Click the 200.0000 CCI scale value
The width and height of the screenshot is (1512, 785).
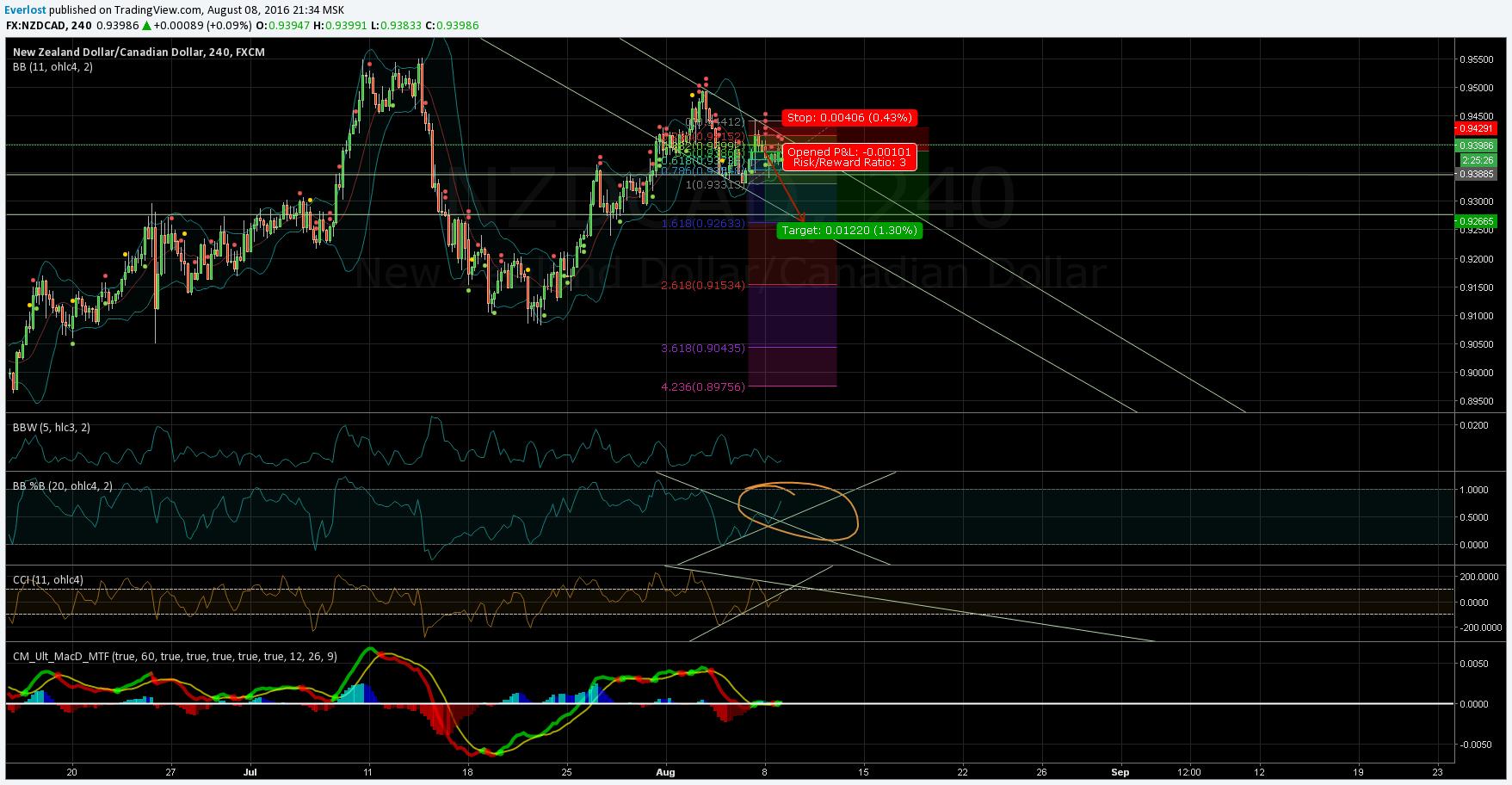coord(1478,577)
